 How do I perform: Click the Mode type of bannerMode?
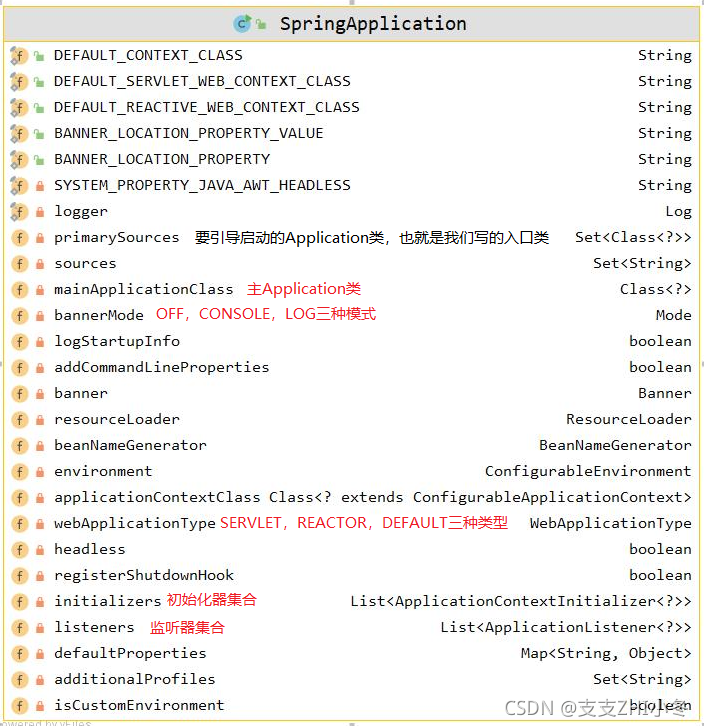(673, 315)
